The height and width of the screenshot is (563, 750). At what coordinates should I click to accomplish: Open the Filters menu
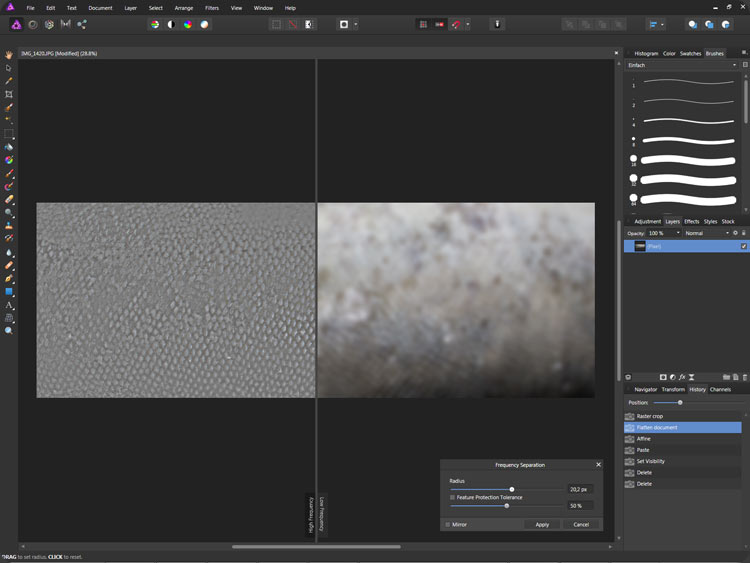click(212, 8)
